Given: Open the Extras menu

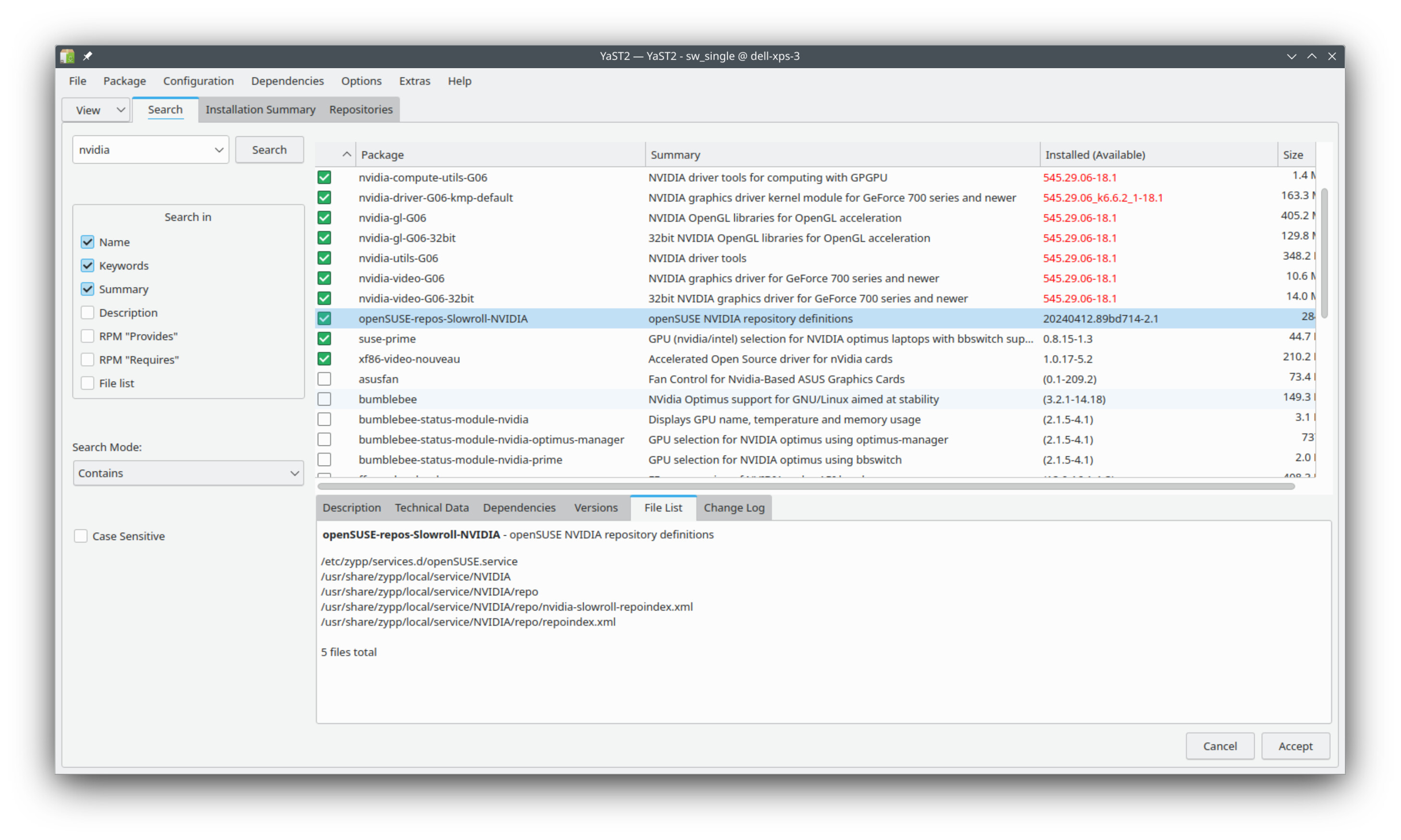Looking at the screenshot, I should pyautogui.click(x=415, y=81).
